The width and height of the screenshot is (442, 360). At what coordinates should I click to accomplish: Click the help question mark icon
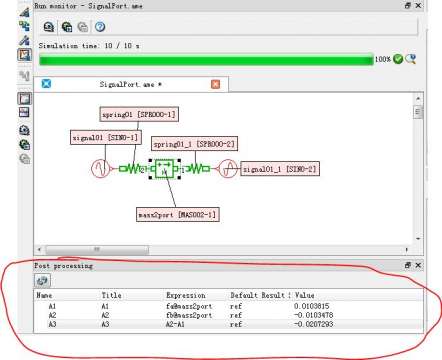coord(100,27)
